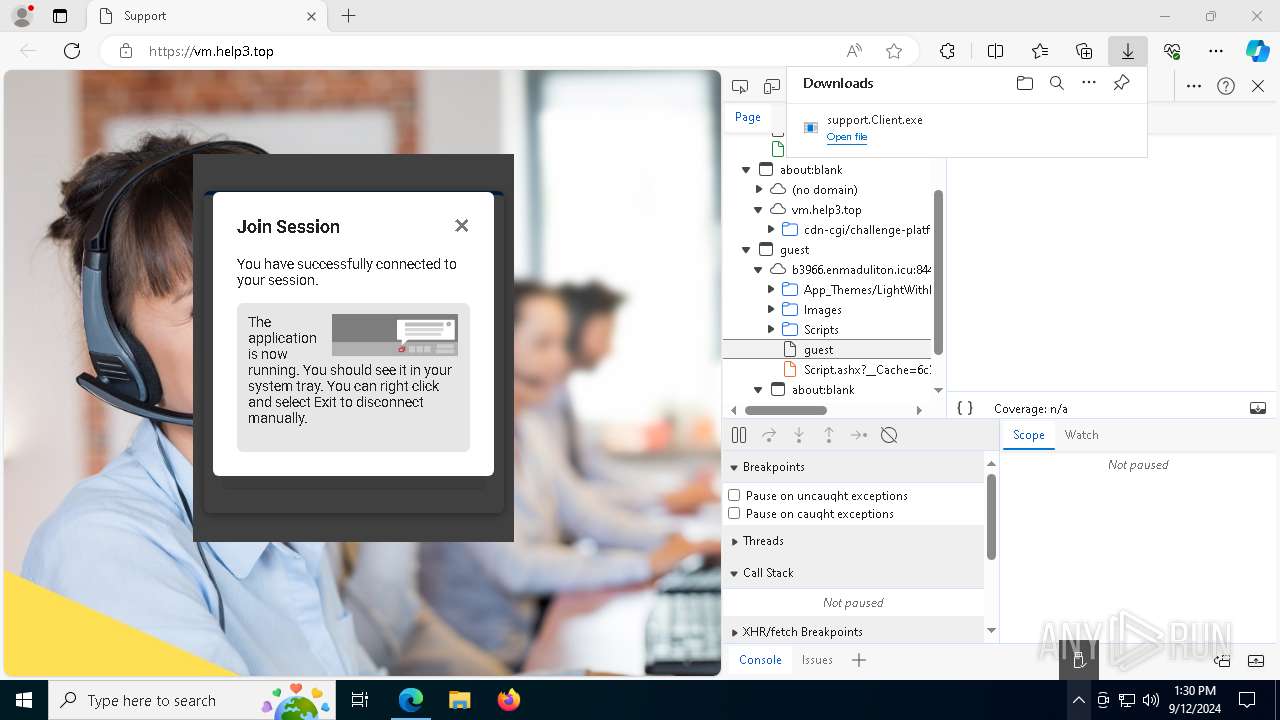1280x720 pixels.
Task: Close the DevTools panel
Action: pyautogui.click(x=1258, y=86)
